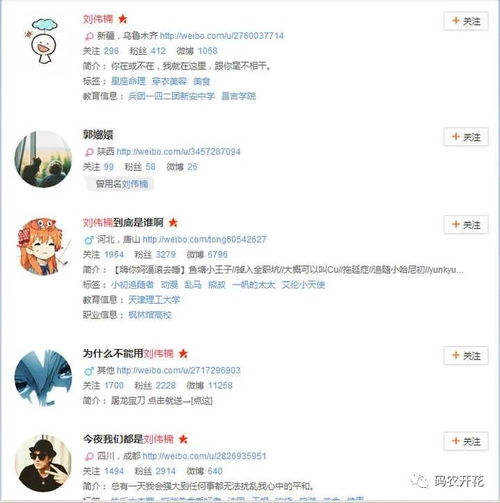Follow 刘伟楠到底是谁啊 account

[x=466, y=225]
